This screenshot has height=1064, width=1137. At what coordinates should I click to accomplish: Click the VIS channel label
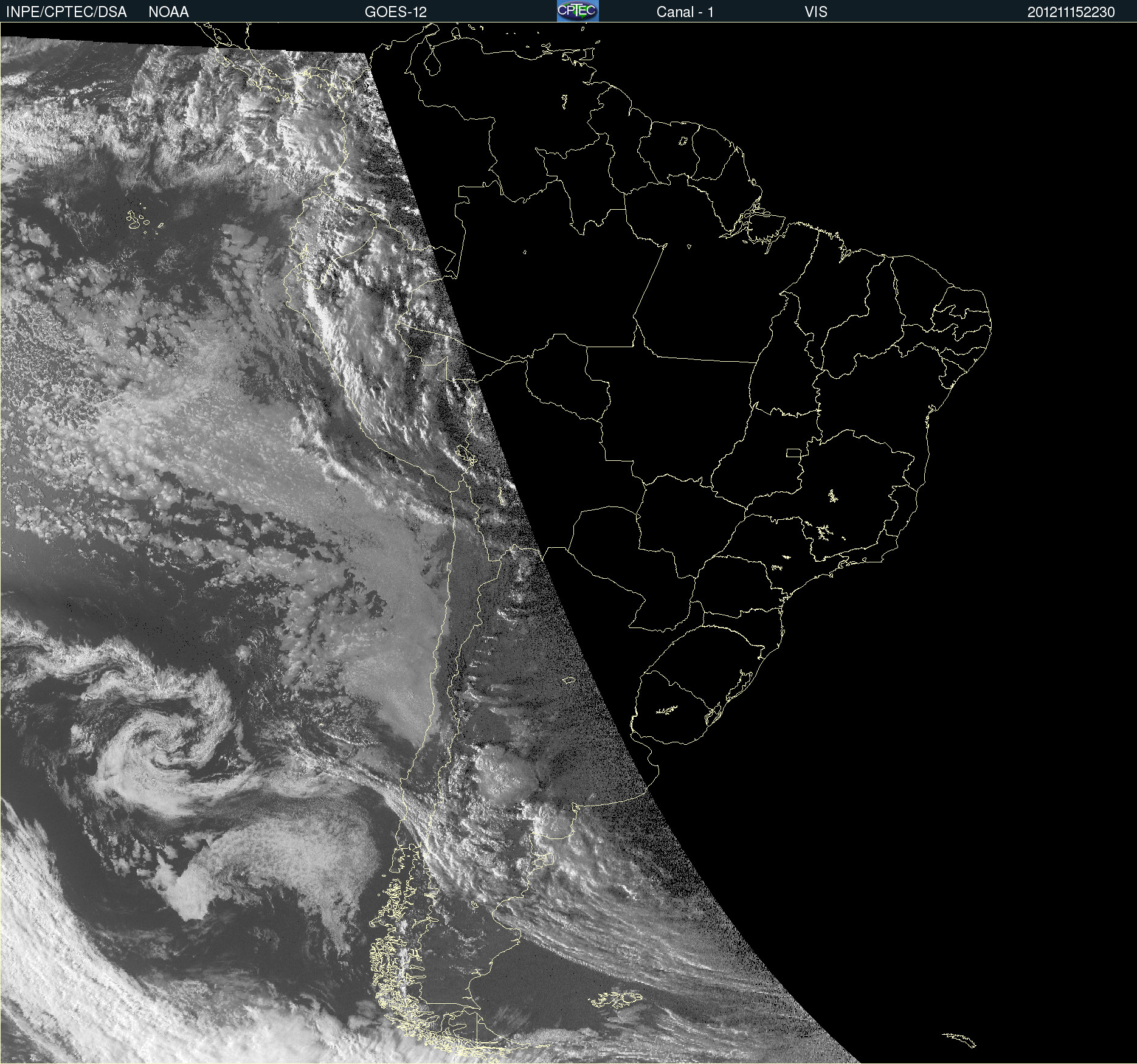click(815, 12)
